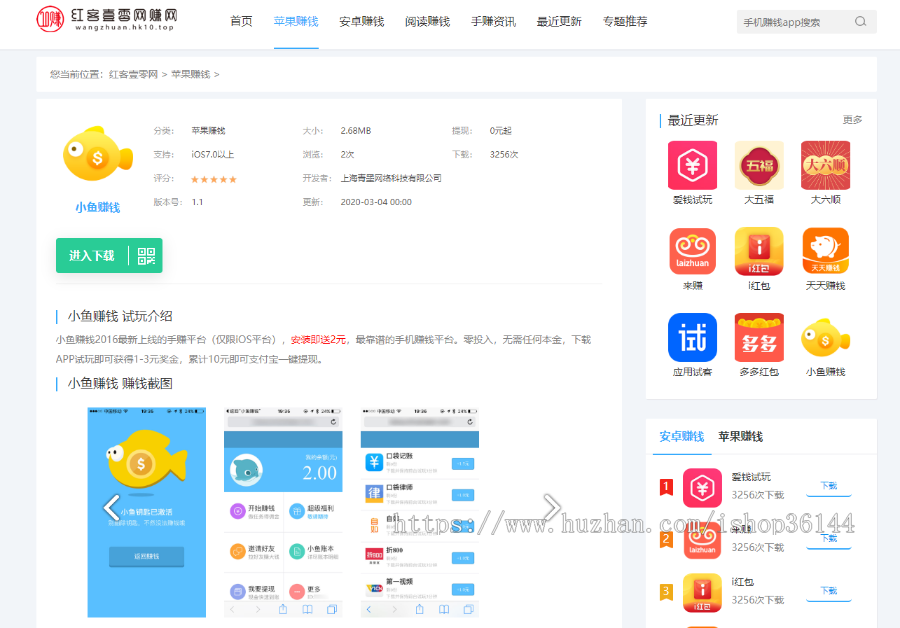Screen dimensions: 900x628
Task: Open second screenshot showing 2.00 balance
Action: click(283, 513)
